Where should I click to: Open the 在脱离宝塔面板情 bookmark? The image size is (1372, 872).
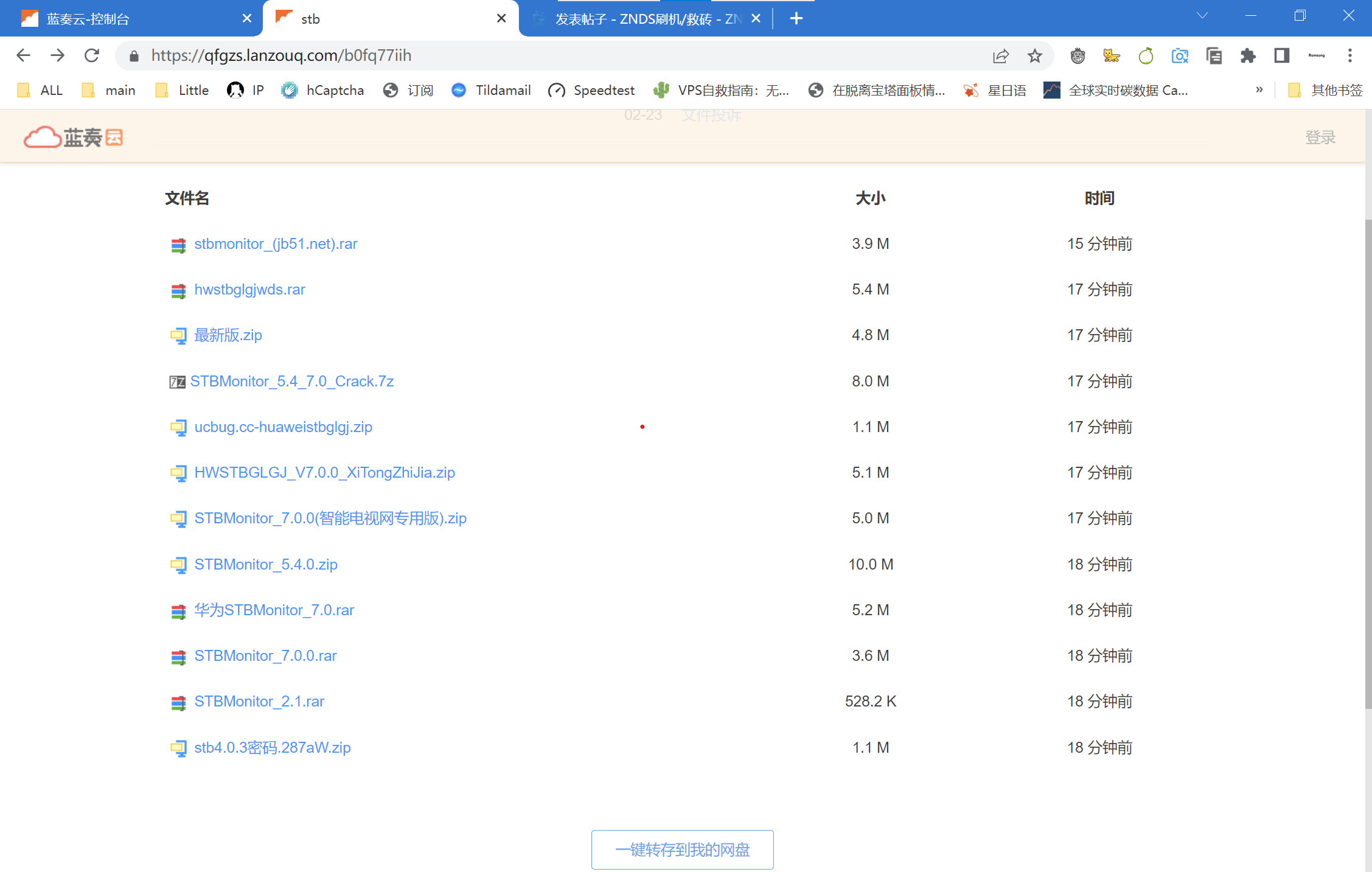(x=877, y=90)
